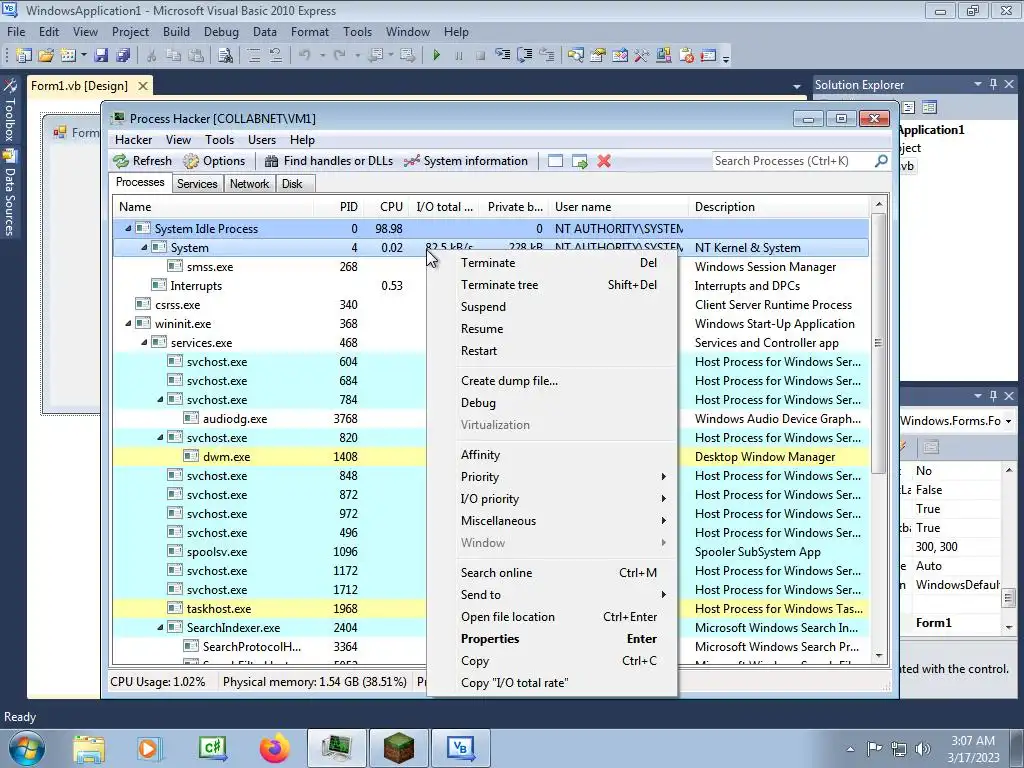Image resolution: width=1024 pixels, height=768 pixels.
Task: Click the Save icon in VB toolbar
Action: tap(101, 56)
